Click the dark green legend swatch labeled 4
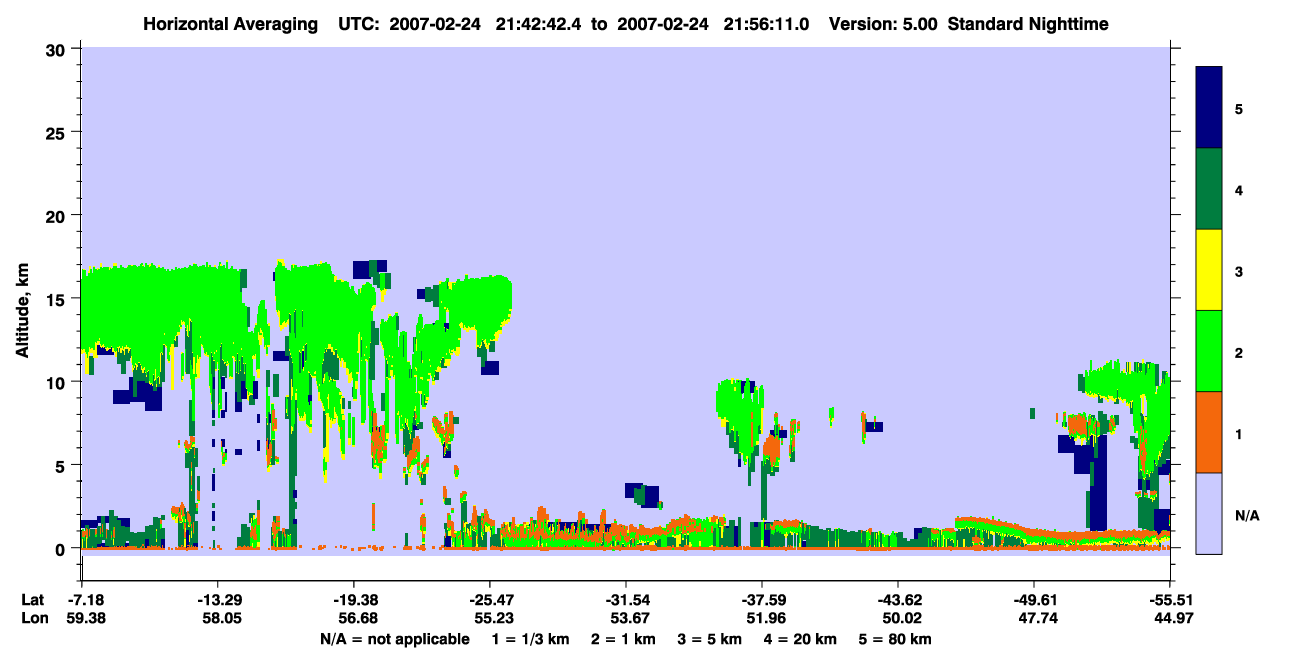The height and width of the screenshot is (667, 1300). click(x=1209, y=189)
